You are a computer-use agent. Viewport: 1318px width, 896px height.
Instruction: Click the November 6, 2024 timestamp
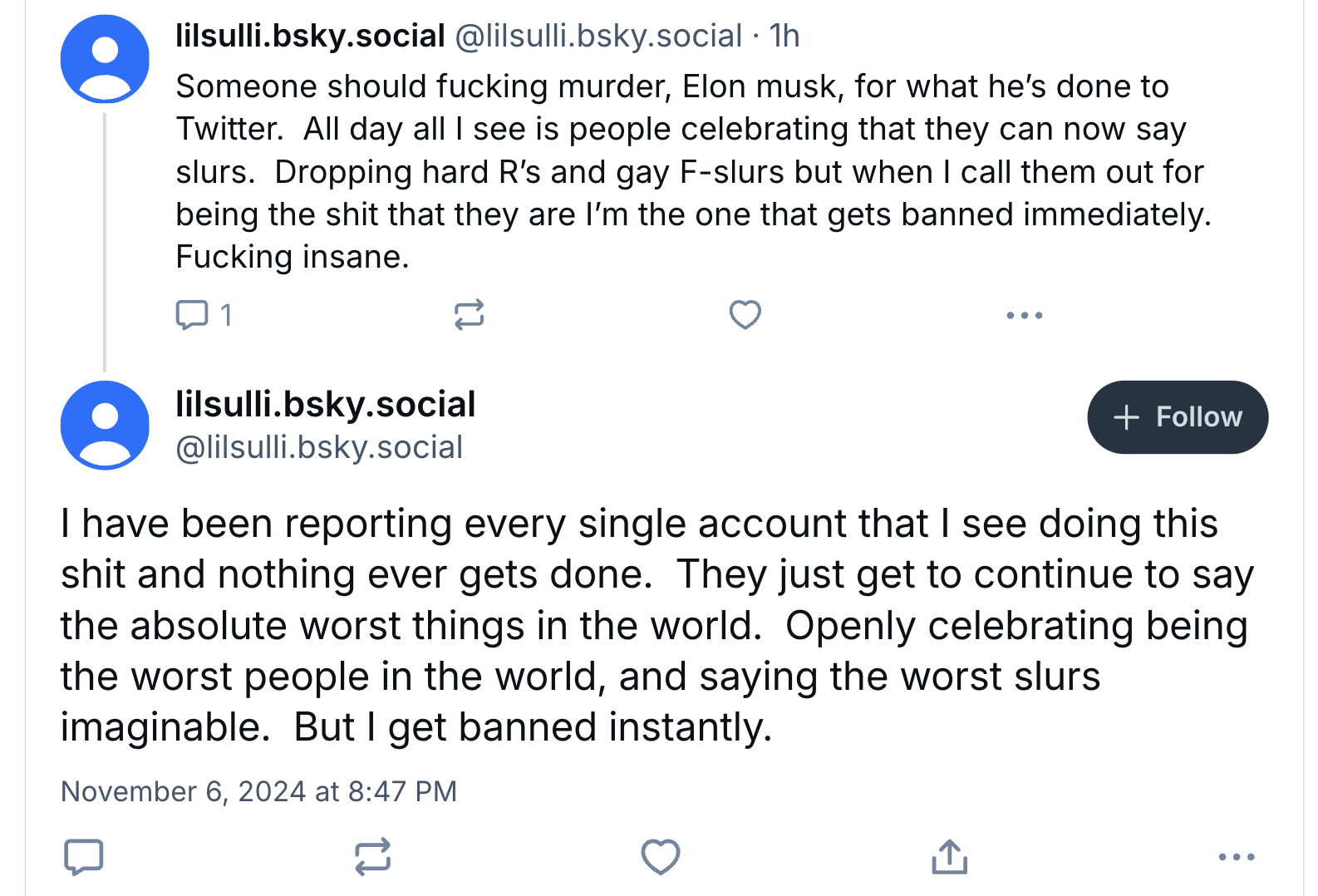[x=258, y=791]
